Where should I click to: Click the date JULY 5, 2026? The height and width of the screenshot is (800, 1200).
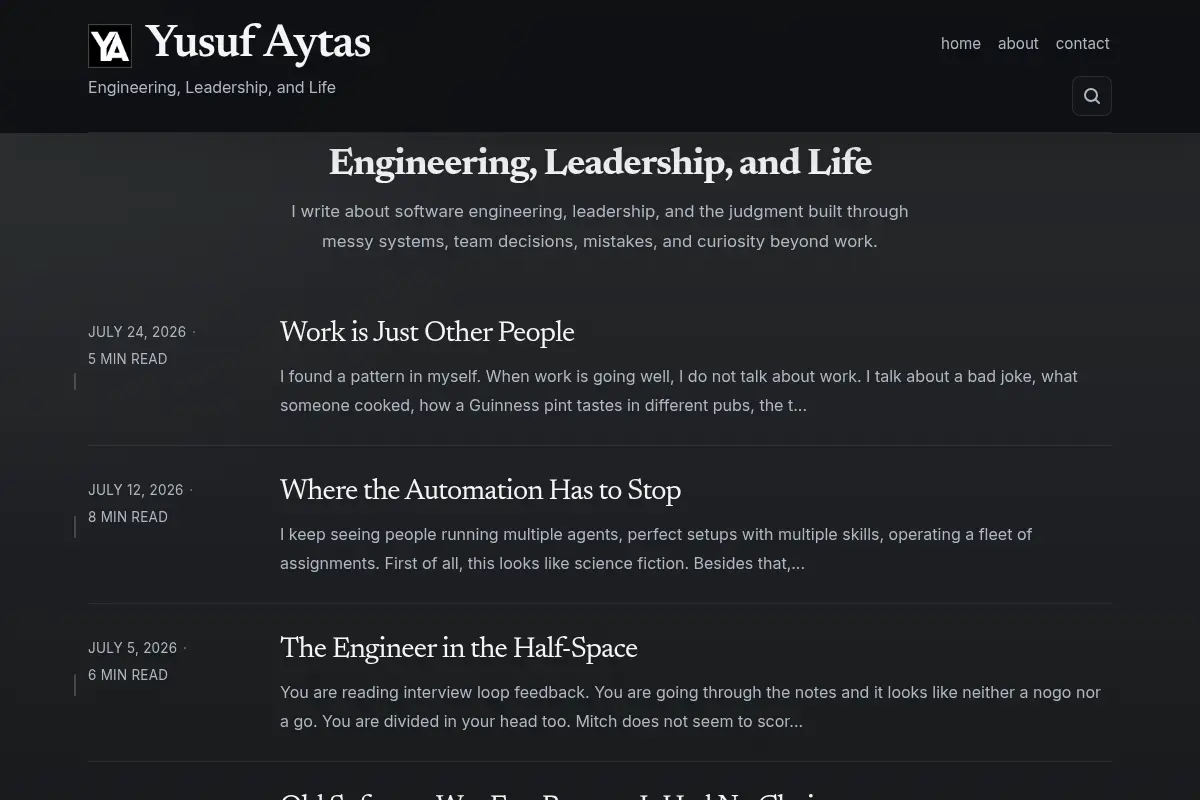[133, 648]
